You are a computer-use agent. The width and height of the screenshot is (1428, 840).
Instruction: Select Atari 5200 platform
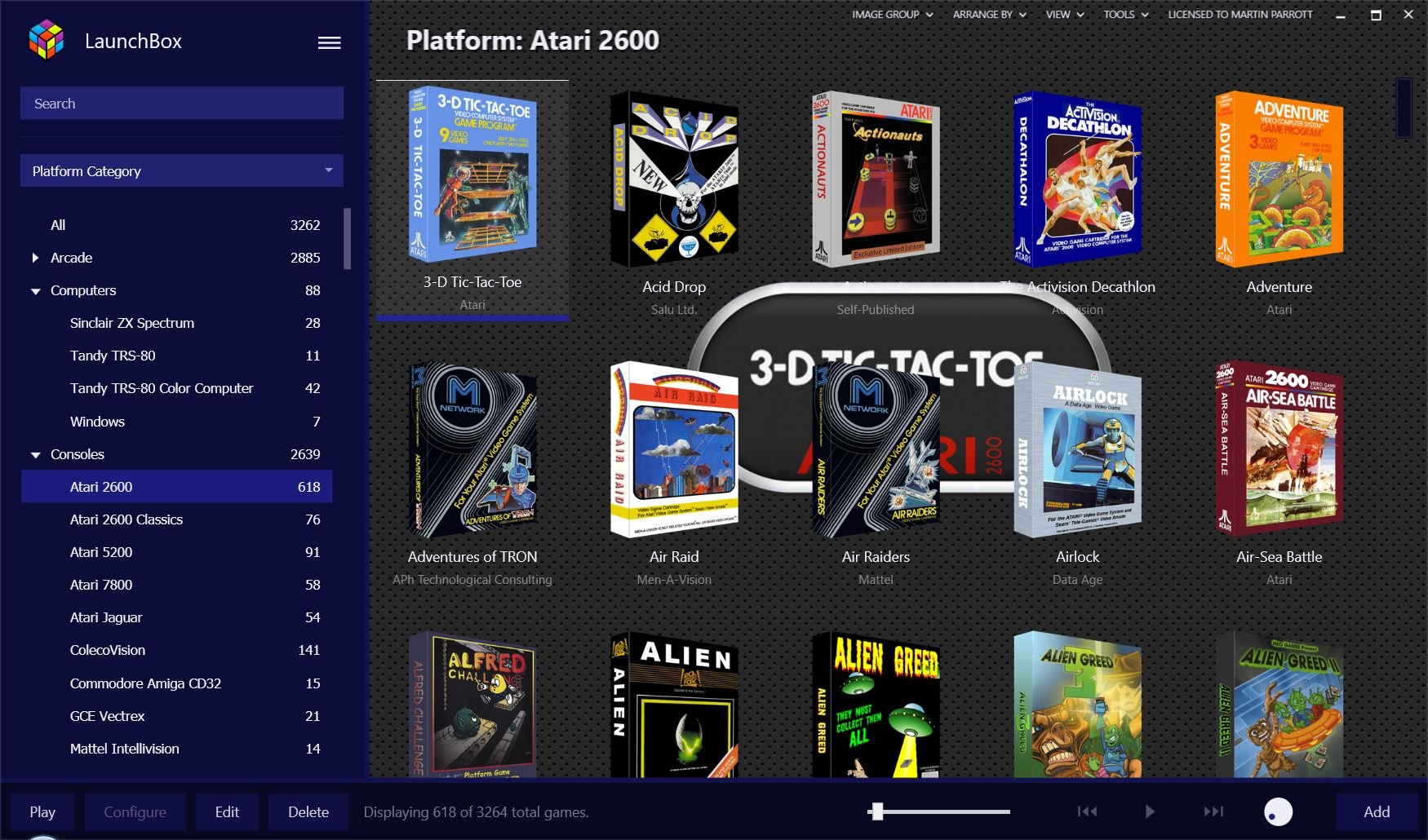coord(177,552)
